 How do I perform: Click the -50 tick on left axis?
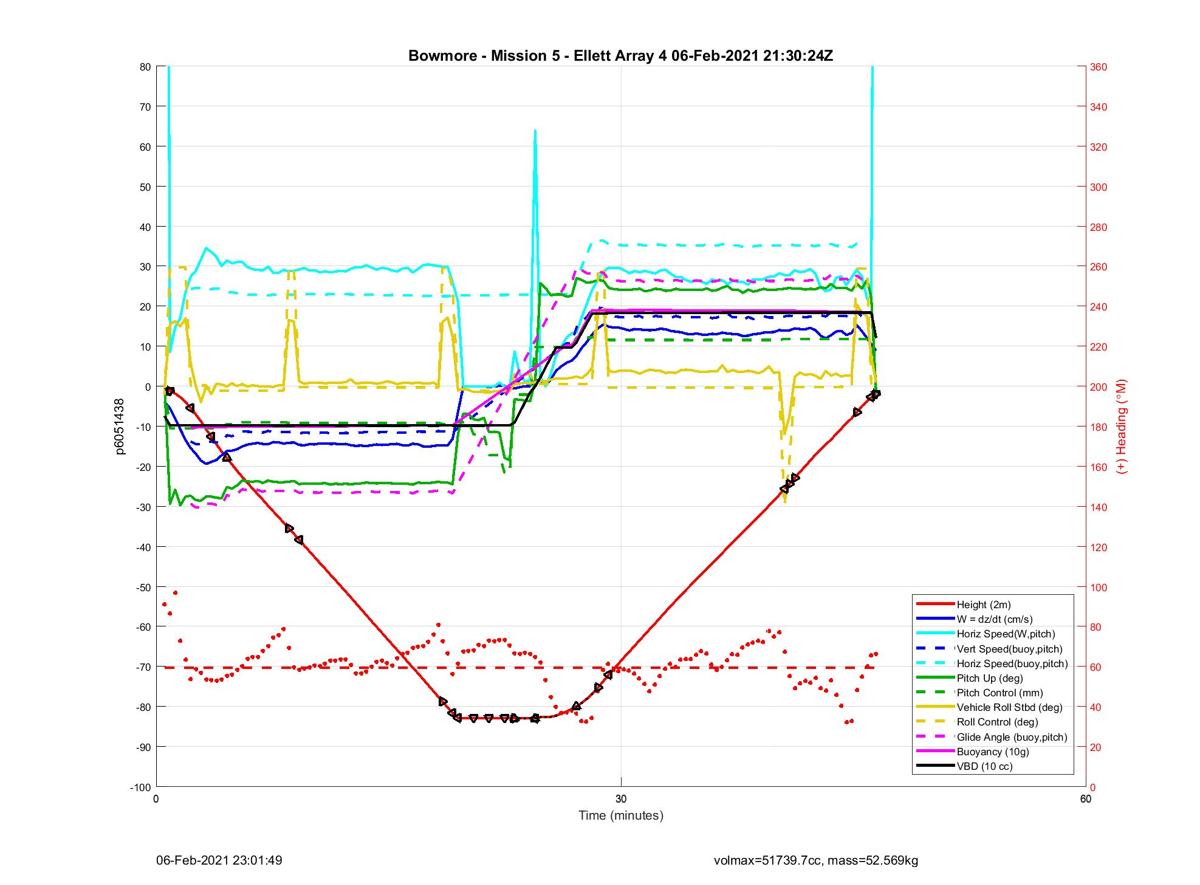tap(142, 587)
